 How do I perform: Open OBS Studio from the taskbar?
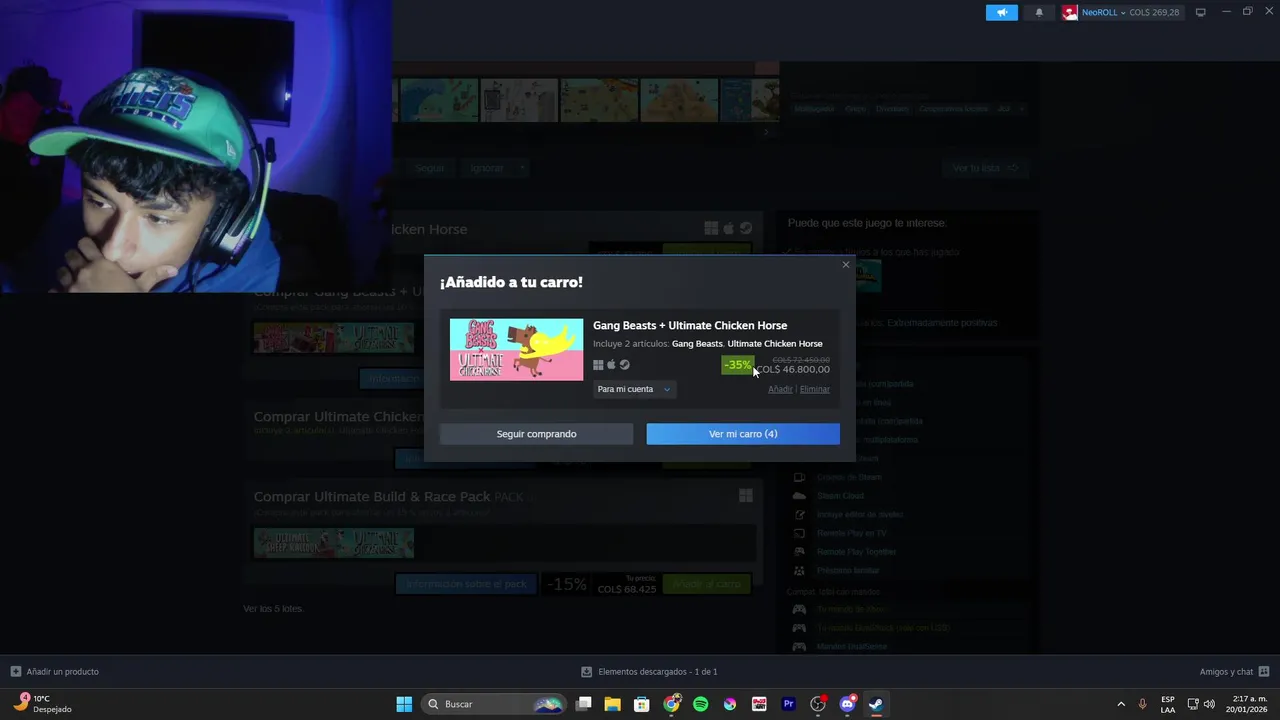[818, 704]
